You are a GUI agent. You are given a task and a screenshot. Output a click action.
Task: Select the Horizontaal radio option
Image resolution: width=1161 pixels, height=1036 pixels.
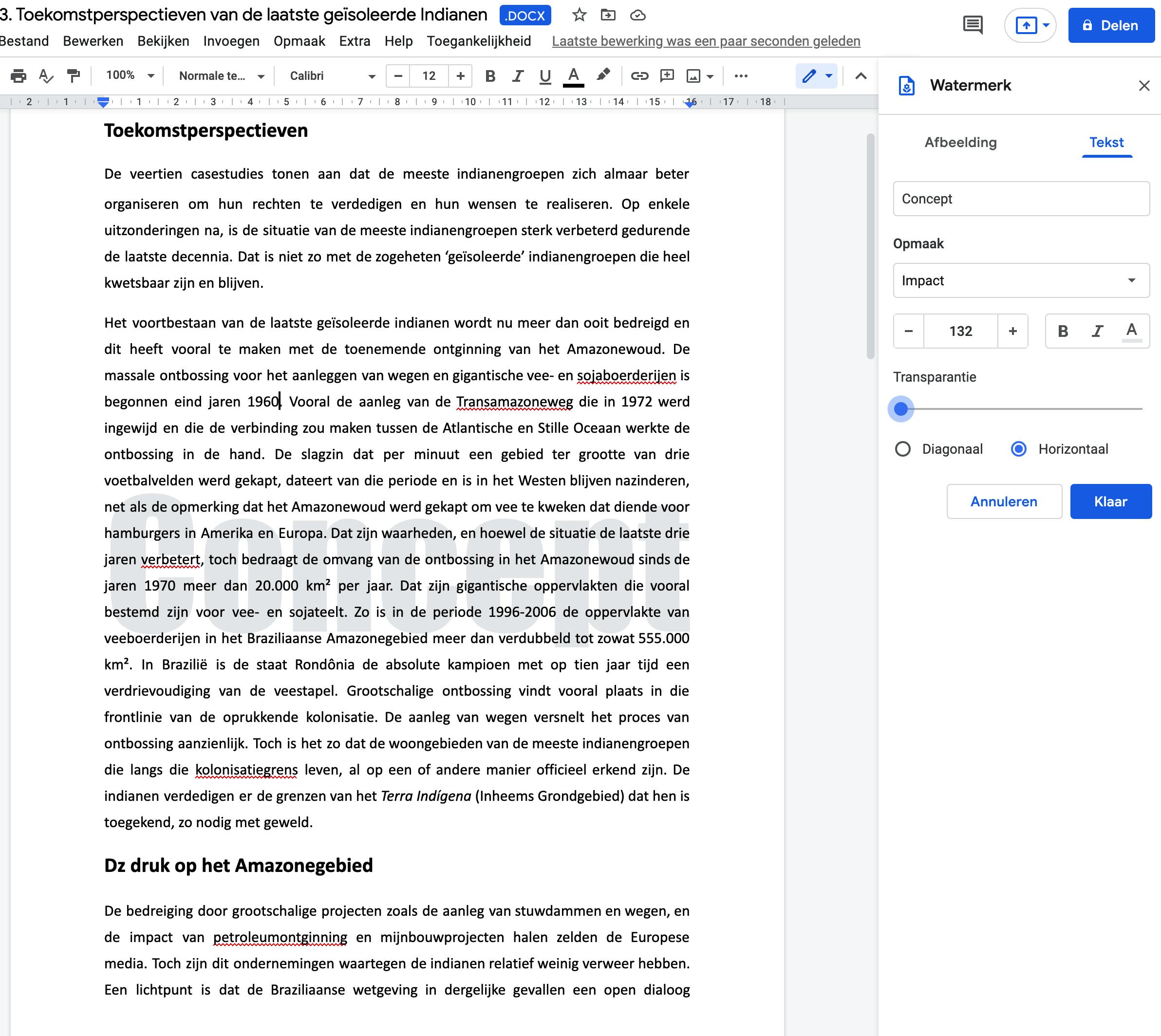(x=1019, y=449)
